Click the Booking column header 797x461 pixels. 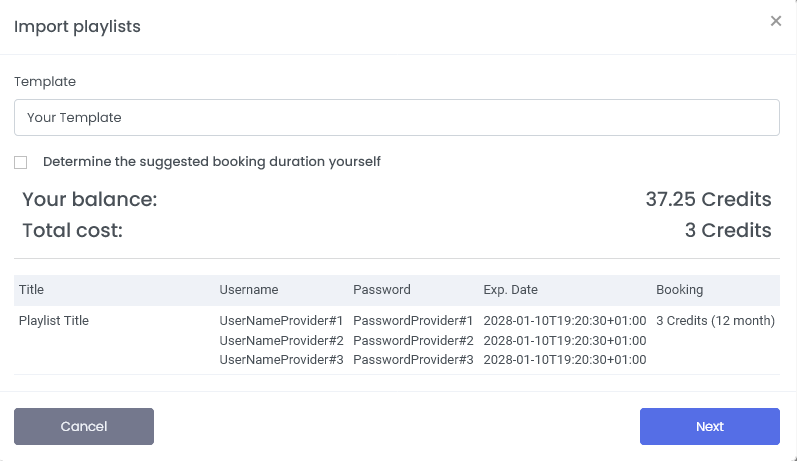(x=679, y=290)
